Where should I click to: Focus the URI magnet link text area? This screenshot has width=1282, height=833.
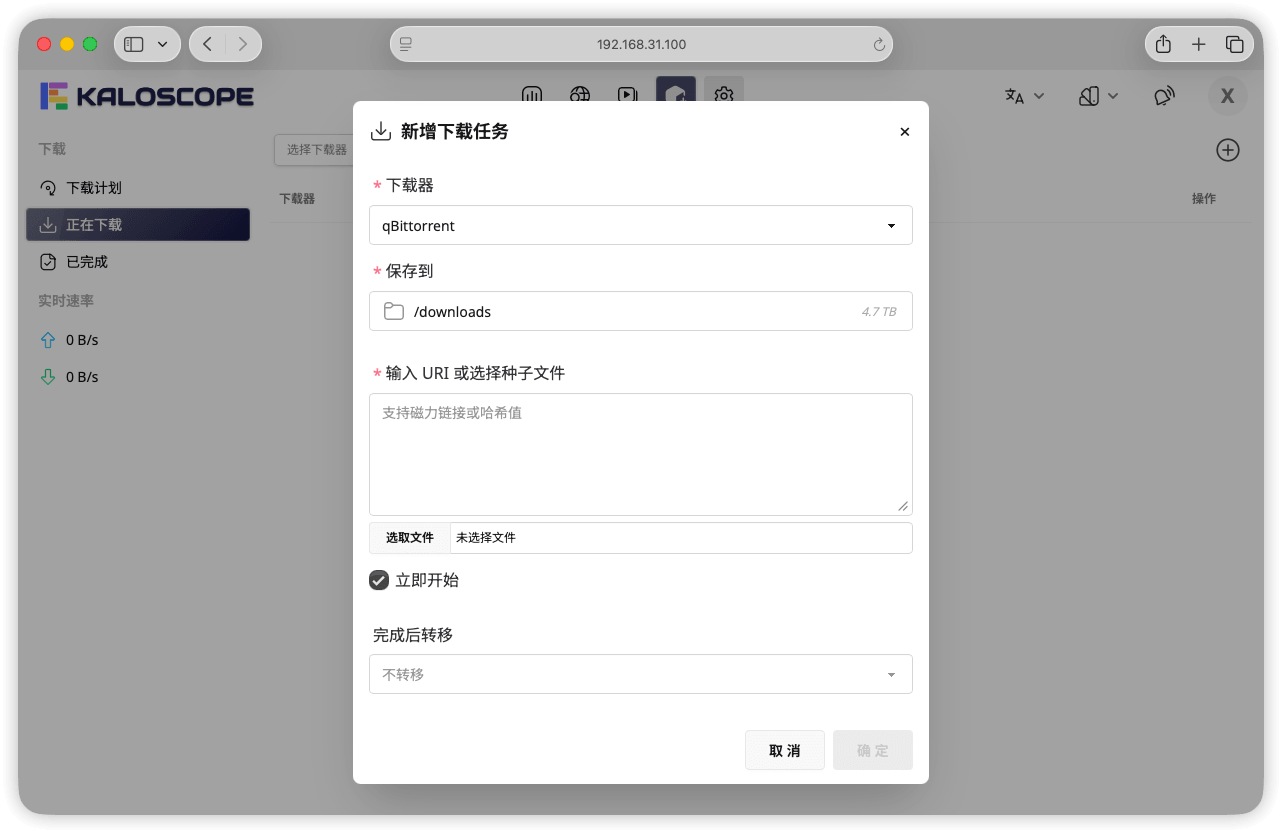click(641, 454)
